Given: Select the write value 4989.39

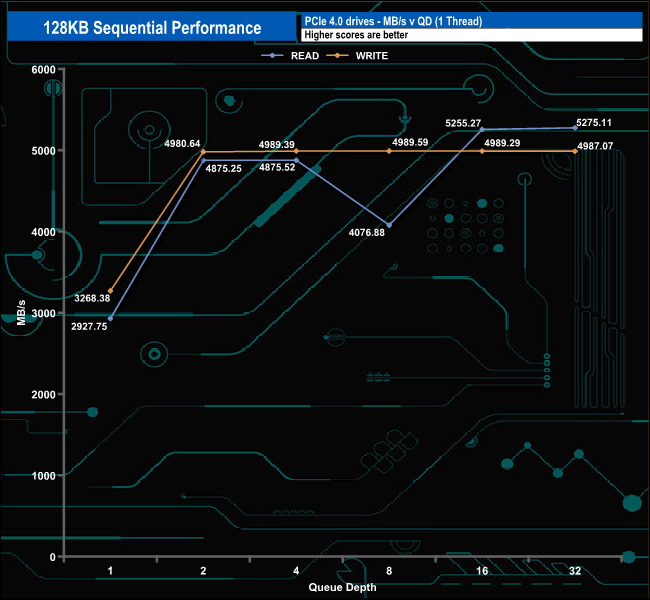Looking at the screenshot, I should [x=276, y=145].
